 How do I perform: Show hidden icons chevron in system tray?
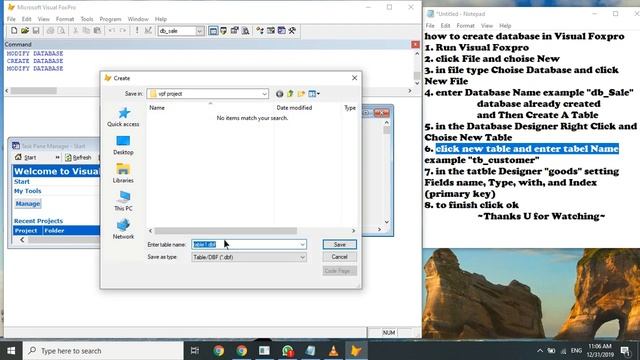point(540,351)
